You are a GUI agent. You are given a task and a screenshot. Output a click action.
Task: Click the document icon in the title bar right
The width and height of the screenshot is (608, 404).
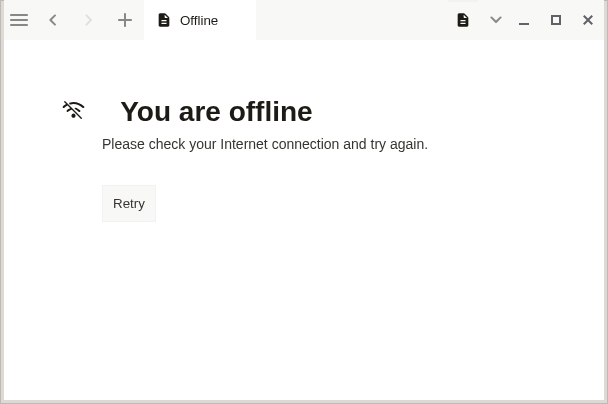pyautogui.click(x=463, y=20)
